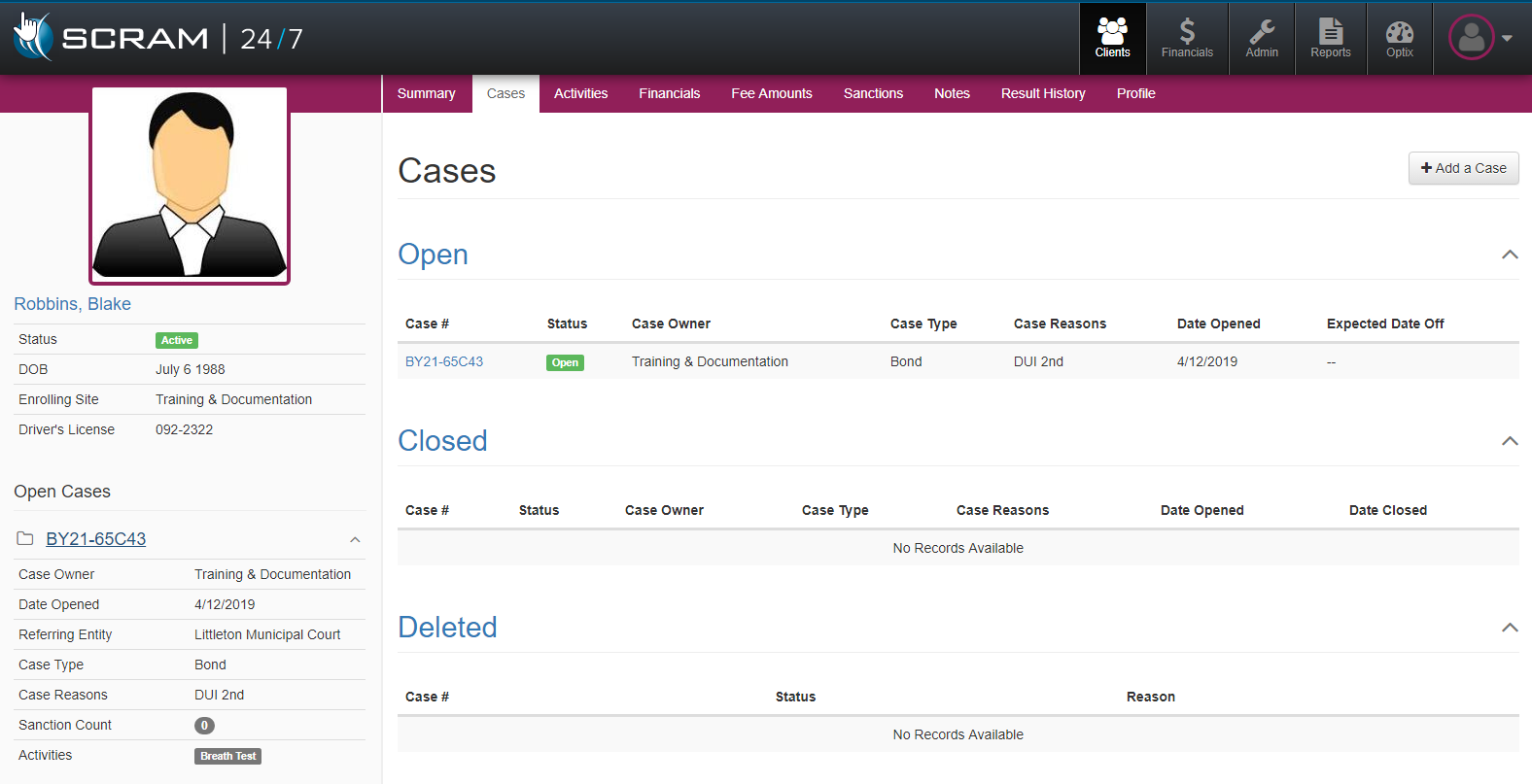Go to the Result History tab
The width and height of the screenshot is (1532, 784).
point(1042,94)
